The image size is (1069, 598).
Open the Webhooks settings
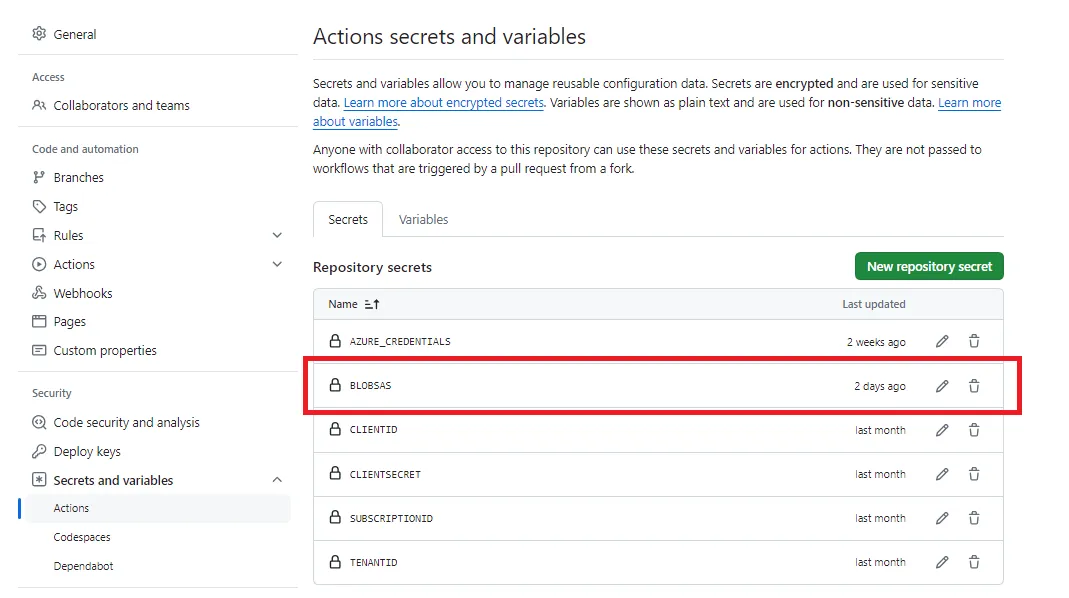[82, 293]
